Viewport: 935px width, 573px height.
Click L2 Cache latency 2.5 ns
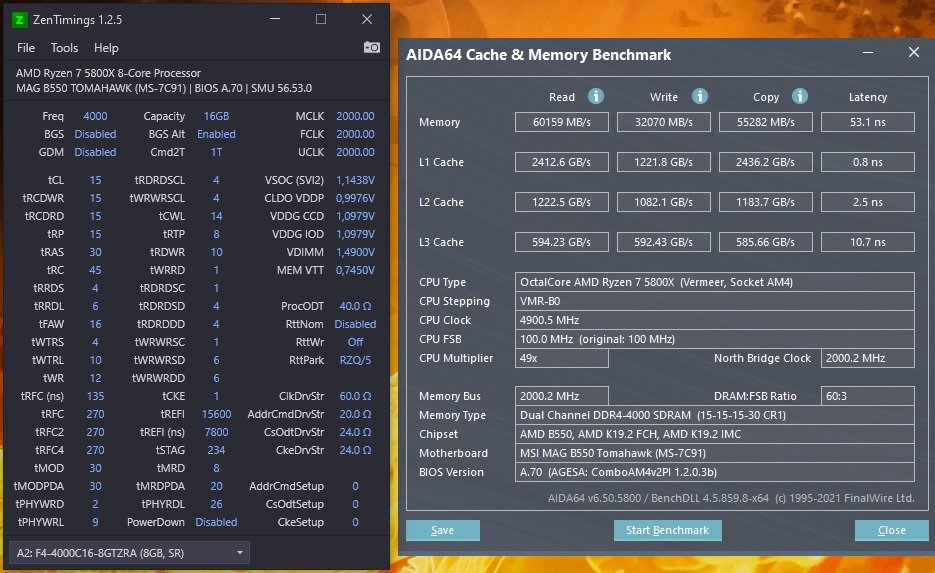click(868, 202)
